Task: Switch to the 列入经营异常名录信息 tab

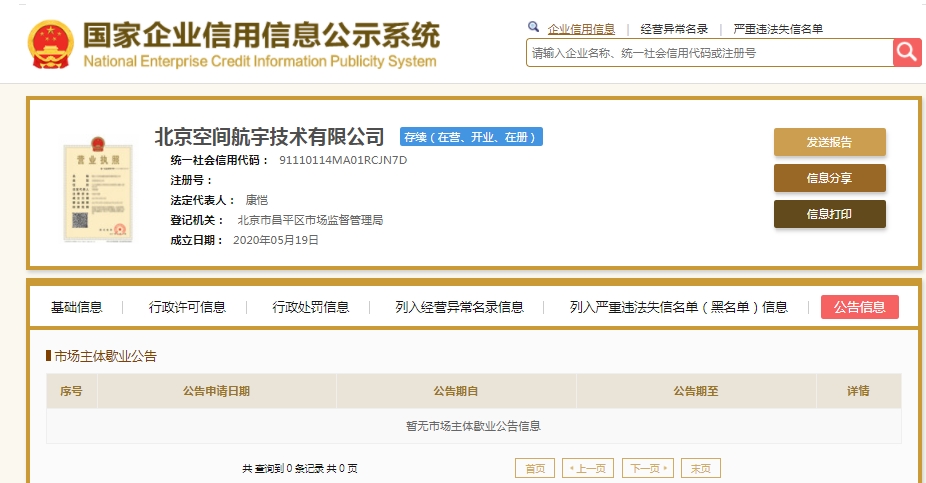Action: 459,307
